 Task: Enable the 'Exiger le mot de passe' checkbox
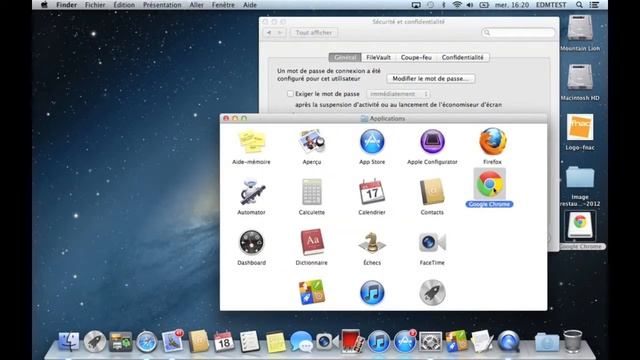coord(290,94)
